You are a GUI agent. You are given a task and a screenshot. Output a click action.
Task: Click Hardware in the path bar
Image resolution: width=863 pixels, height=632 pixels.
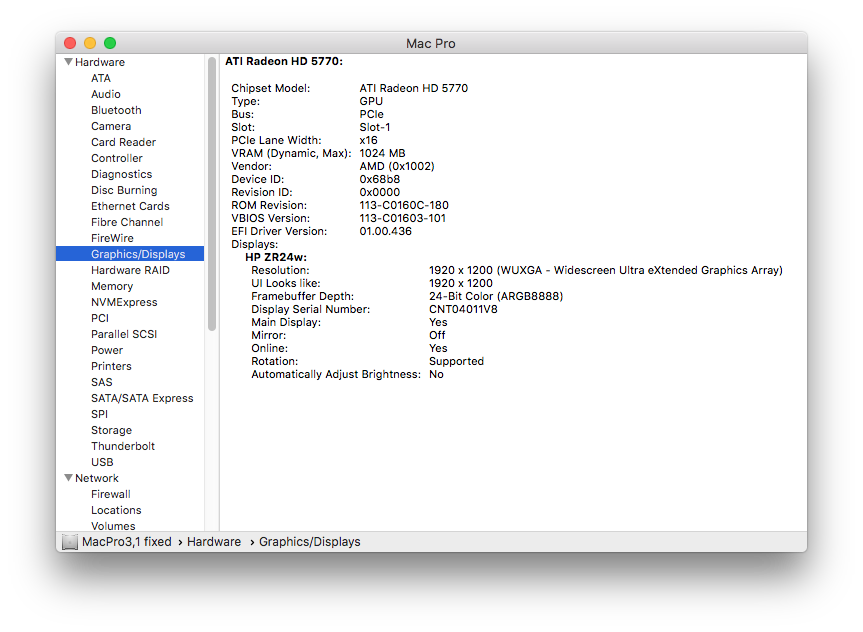214,542
